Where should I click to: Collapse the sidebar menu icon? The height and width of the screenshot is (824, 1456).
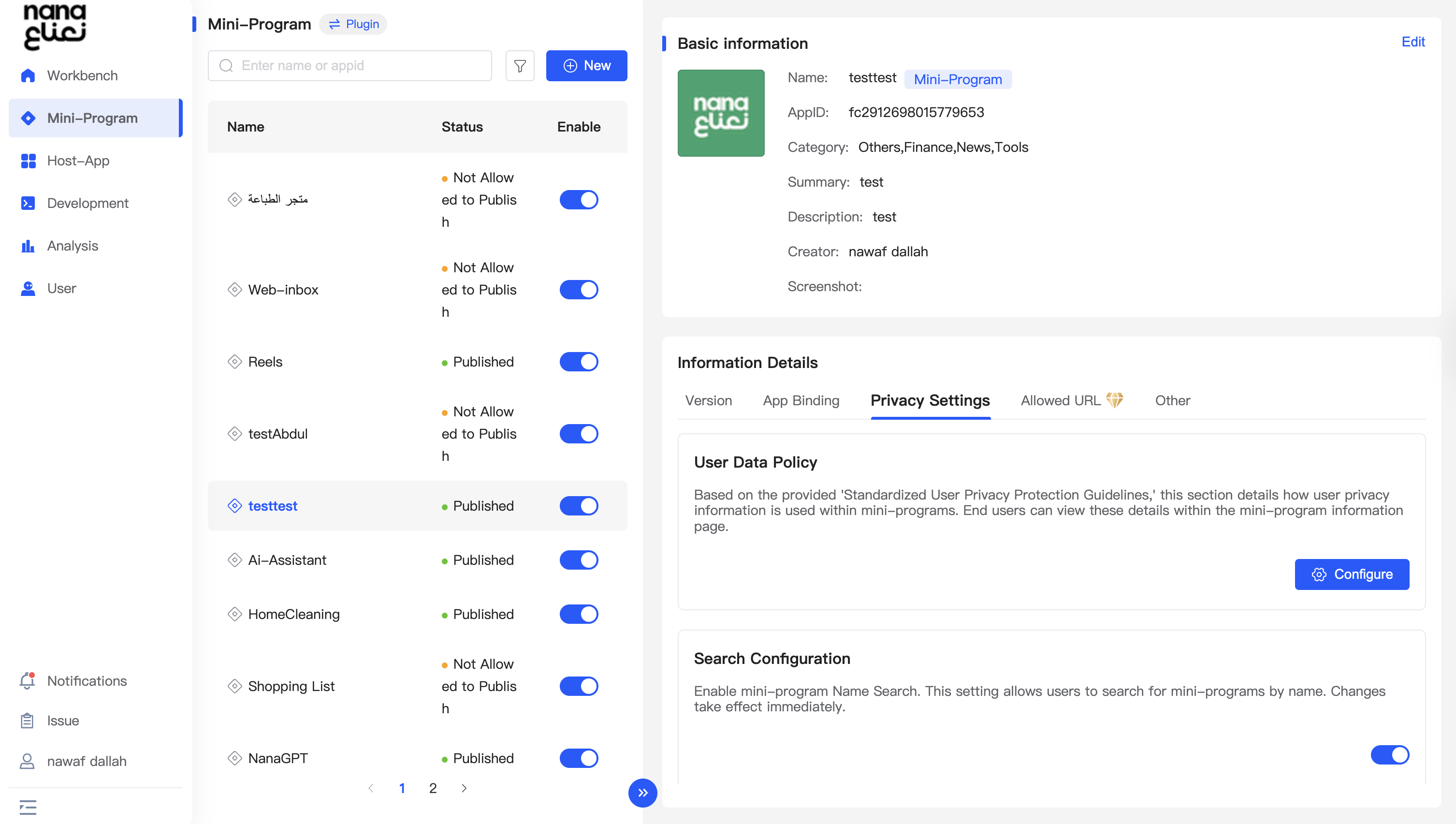(28, 807)
